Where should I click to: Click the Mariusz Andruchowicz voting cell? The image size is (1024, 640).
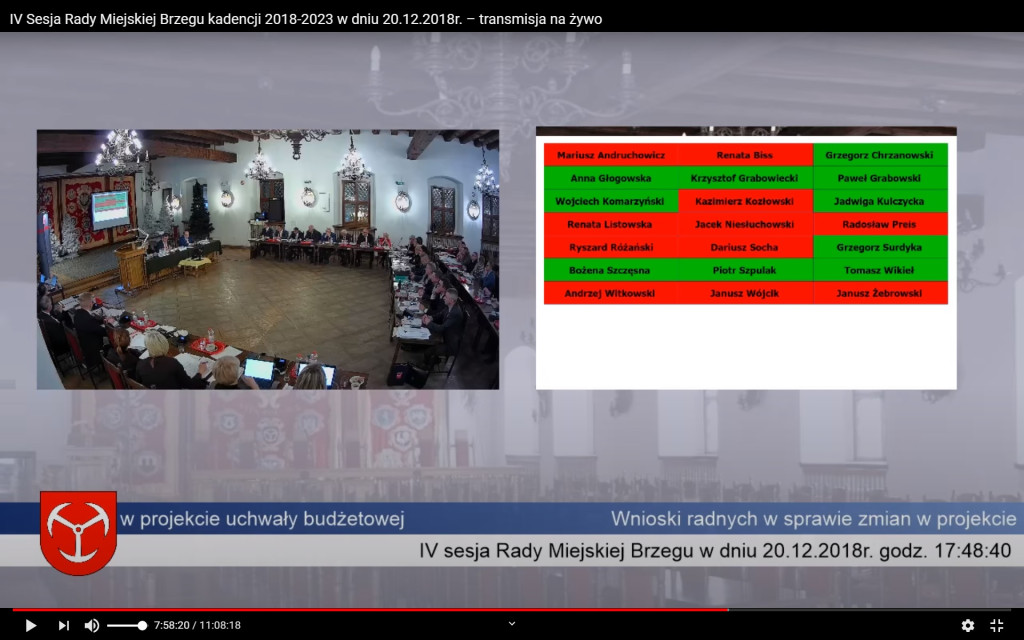[x=612, y=155]
